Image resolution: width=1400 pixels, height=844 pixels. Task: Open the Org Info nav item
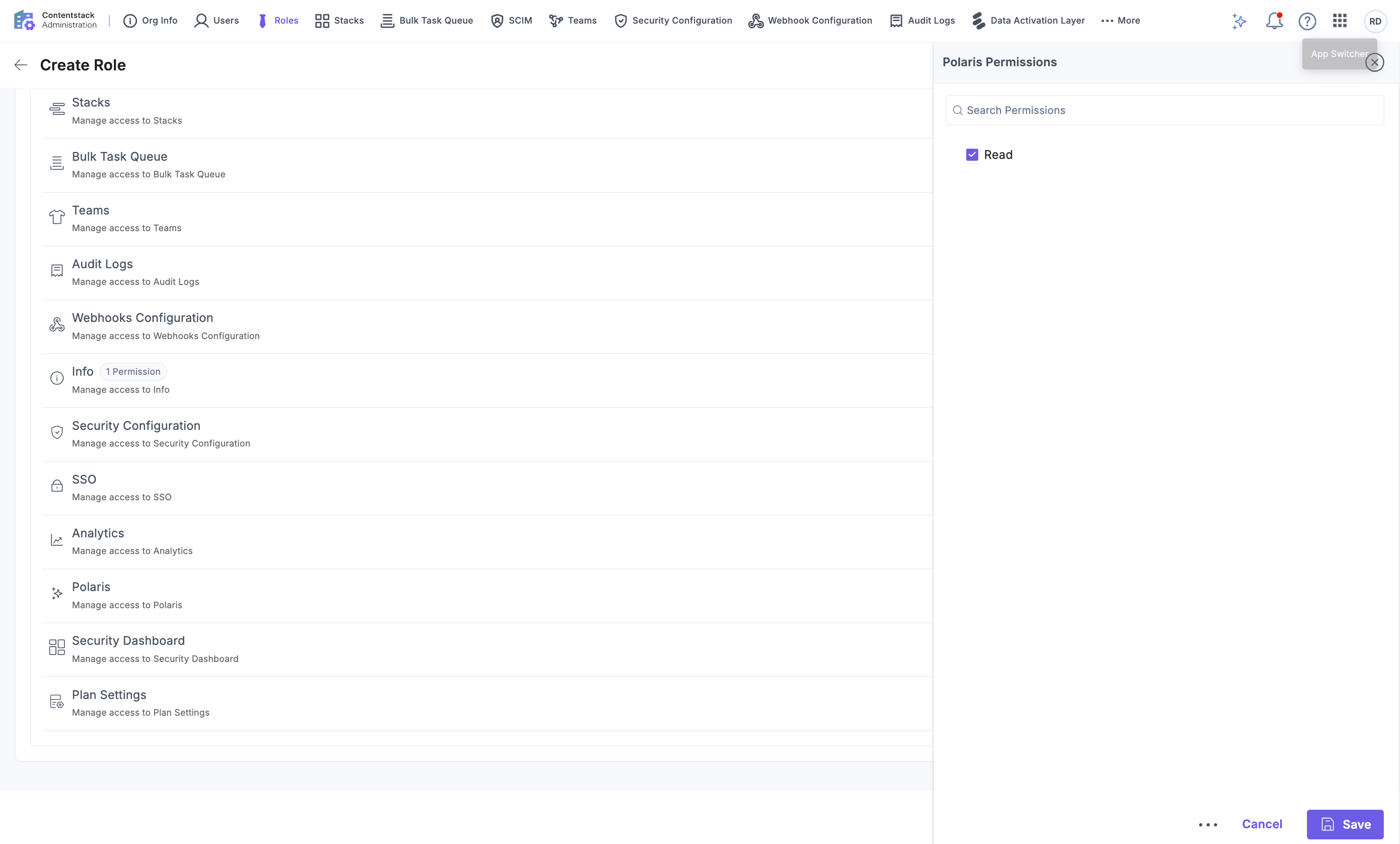pyautogui.click(x=150, y=20)
